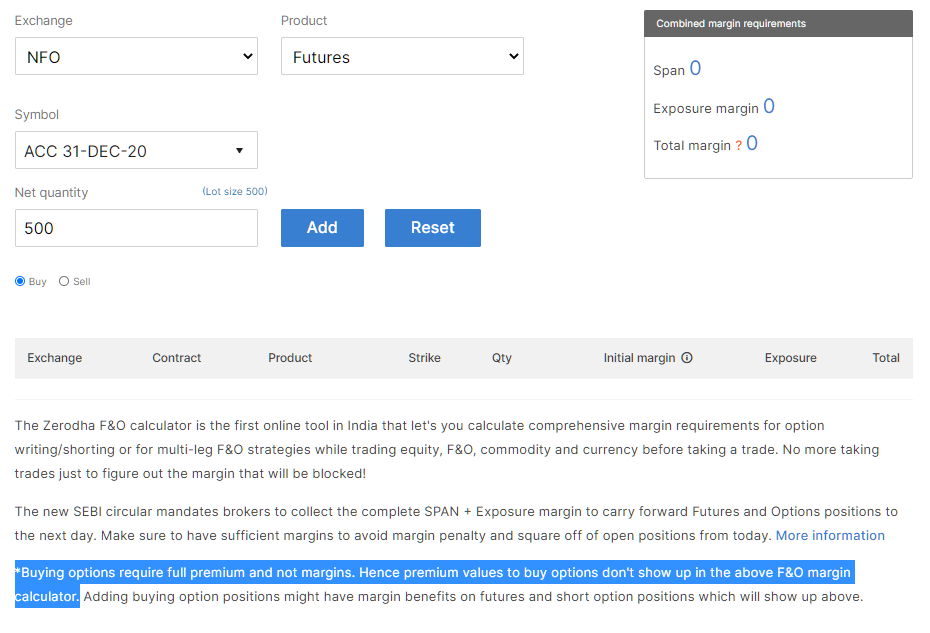Viewport: 930px width, 633px height.
Task: Click the Span value in margin panel
Action: point(695,68)
